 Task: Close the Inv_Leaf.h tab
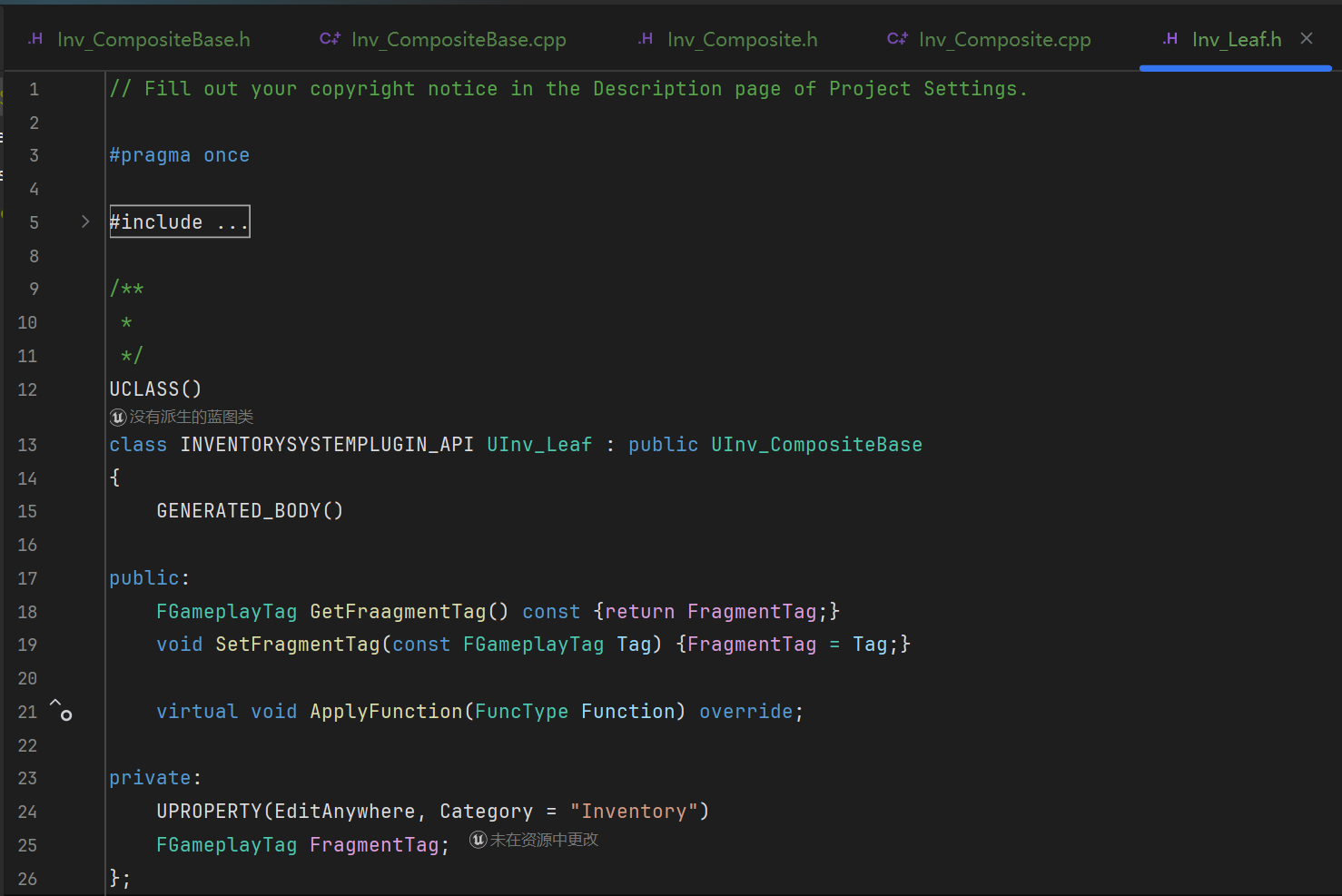click(x=1307, y=38)
